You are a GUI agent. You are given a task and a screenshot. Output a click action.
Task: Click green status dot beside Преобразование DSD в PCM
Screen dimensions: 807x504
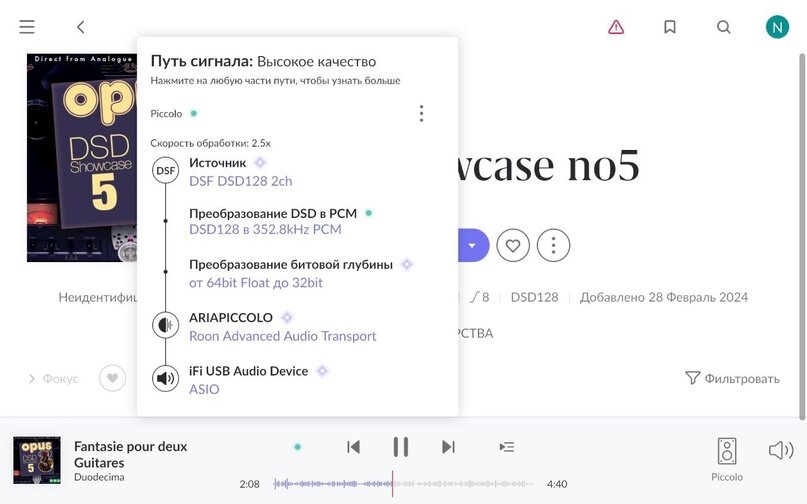369,213
